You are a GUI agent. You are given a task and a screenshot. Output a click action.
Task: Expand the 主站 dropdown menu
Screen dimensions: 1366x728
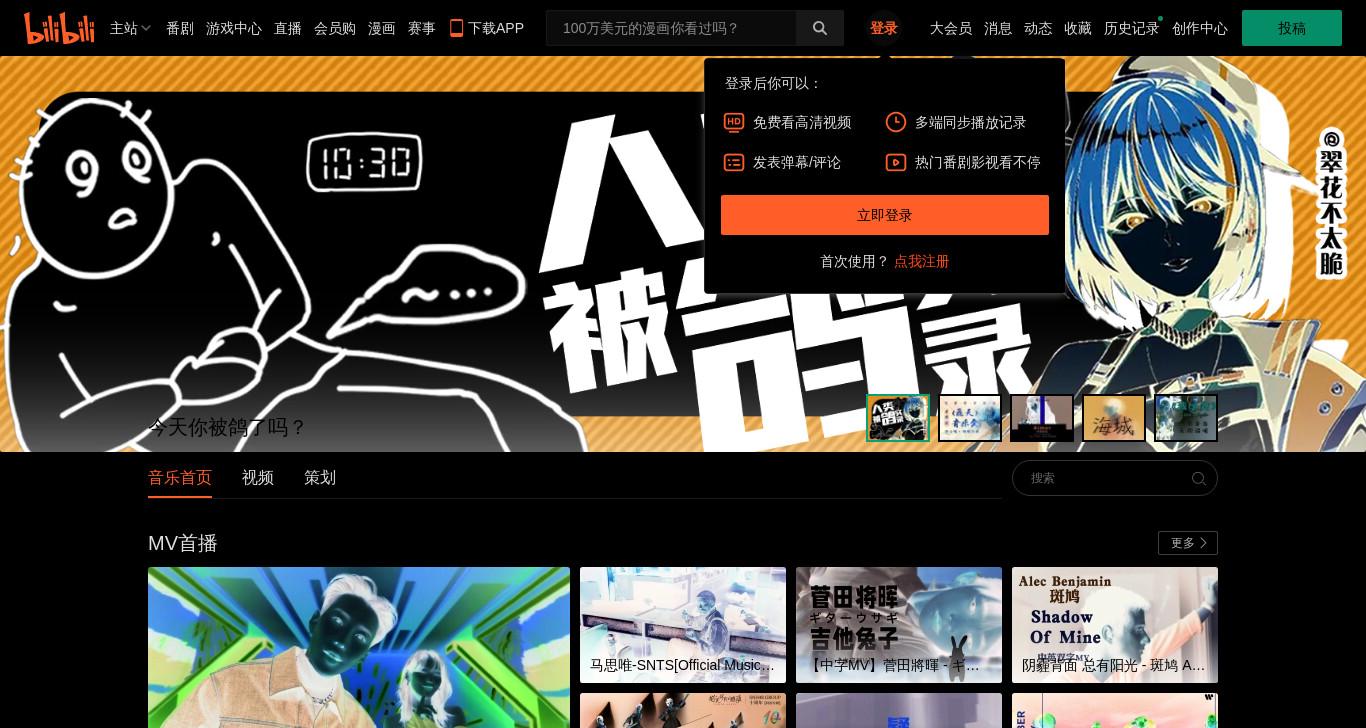coord(130,28)
